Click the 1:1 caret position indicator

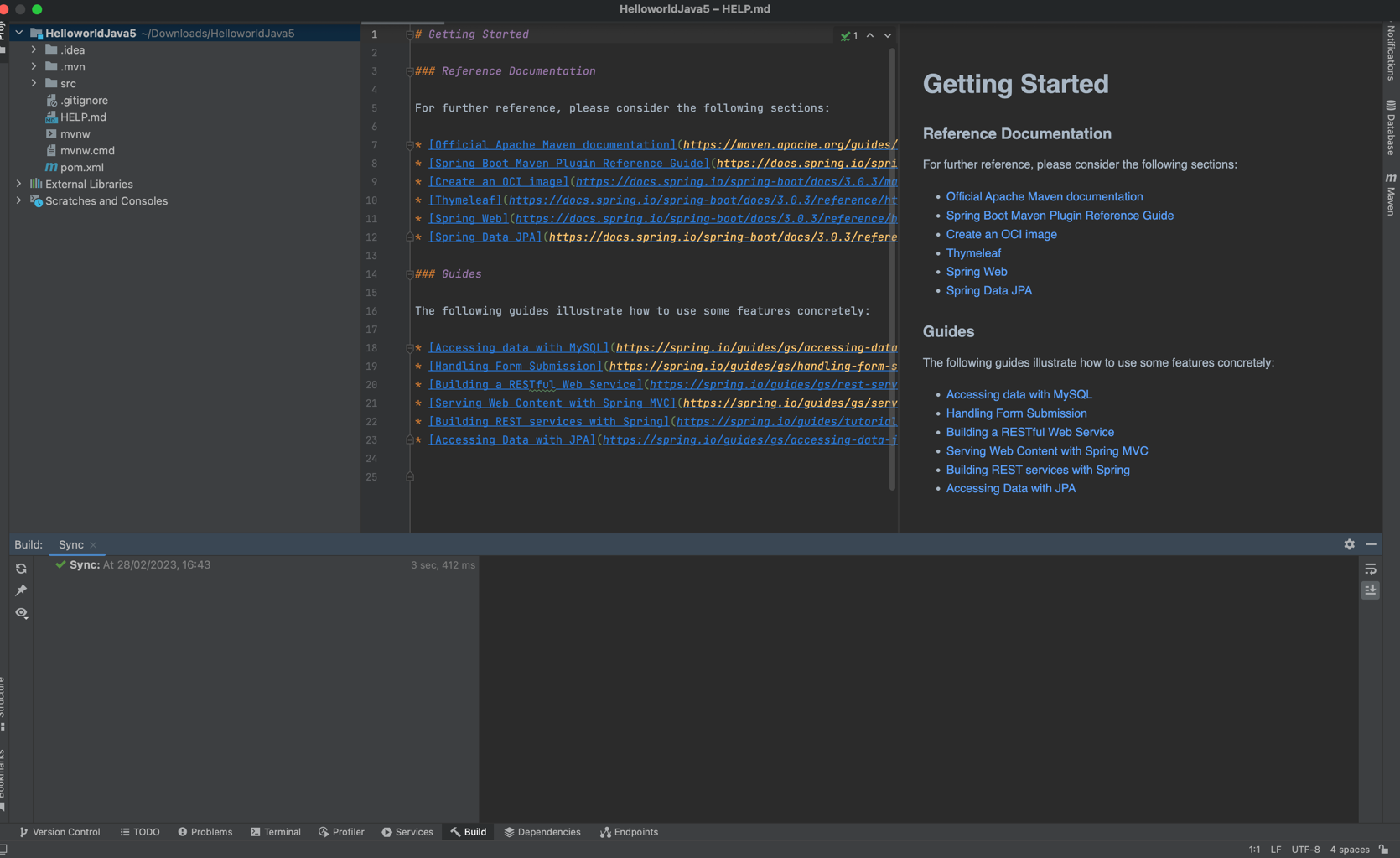coord(1254,850)
